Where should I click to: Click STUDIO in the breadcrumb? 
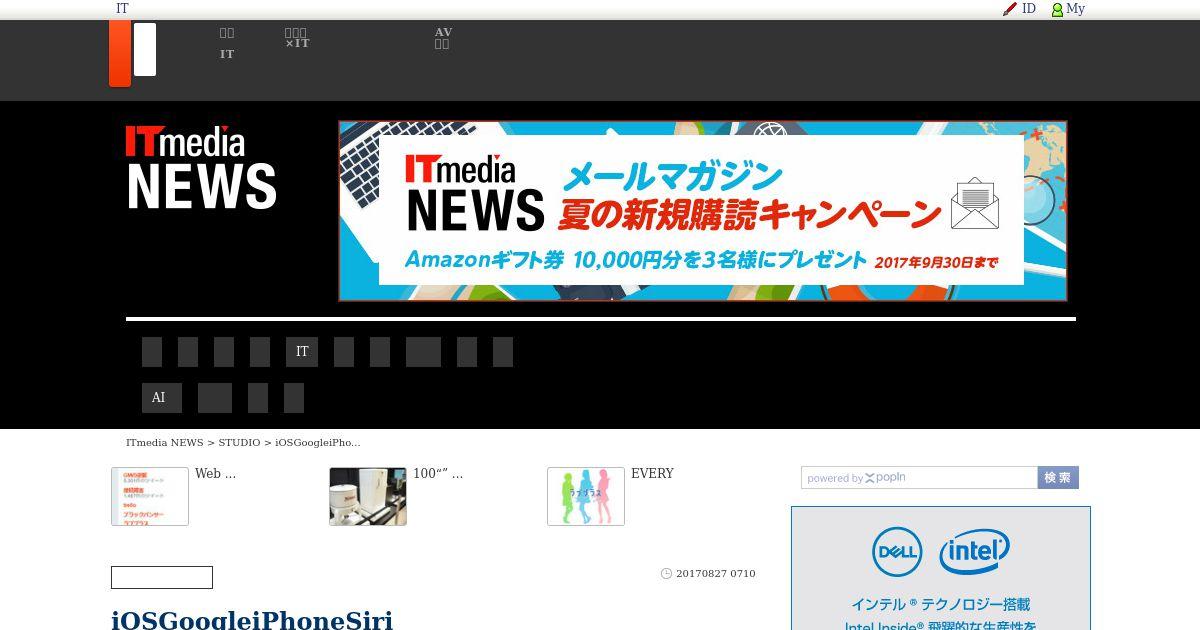(239, 442)
